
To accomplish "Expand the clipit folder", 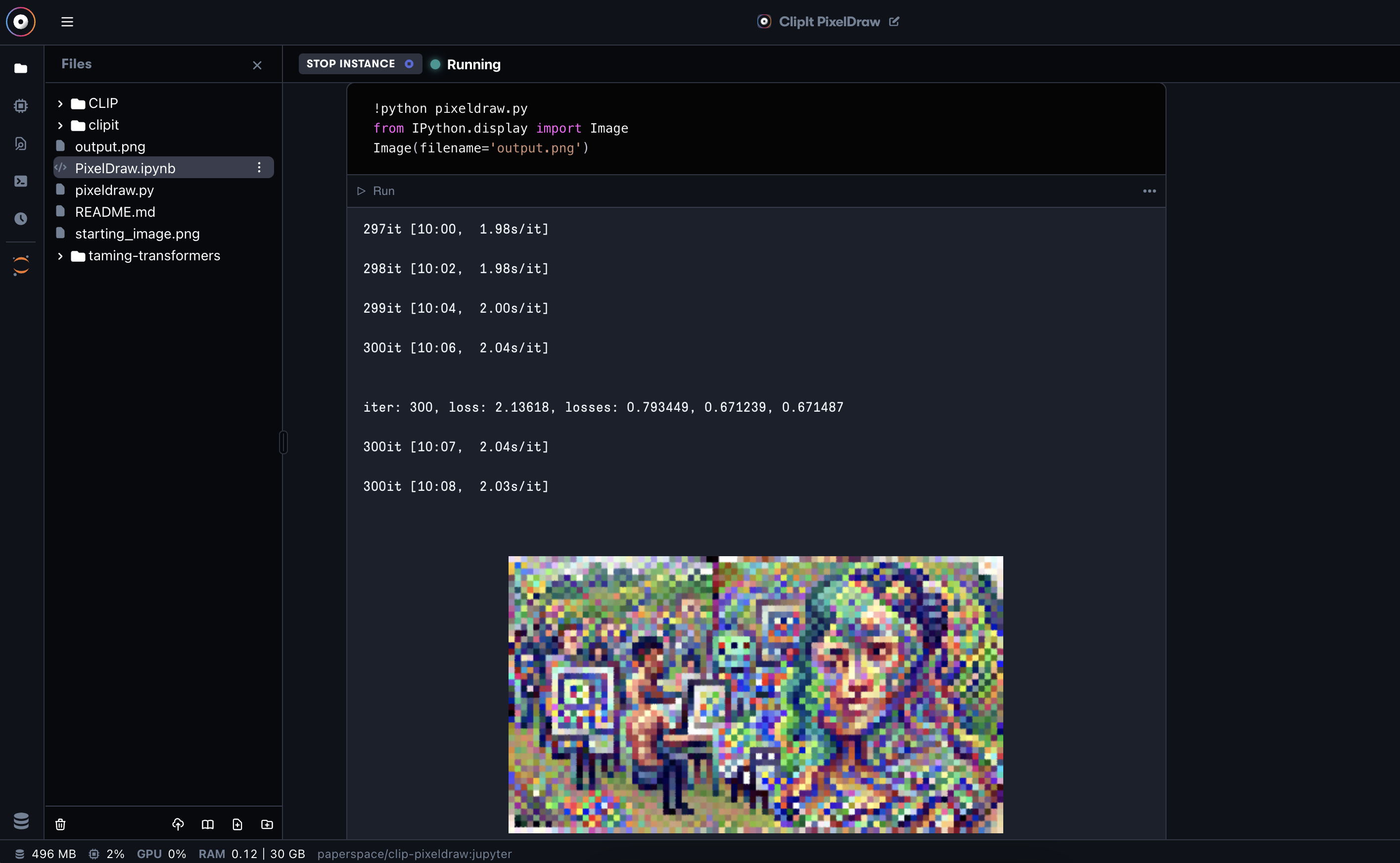I will tap(60, 125).
